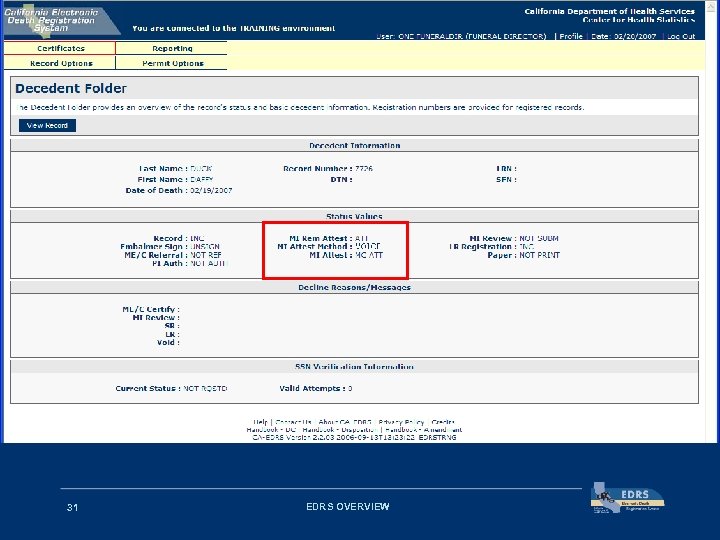
Task: Click the Record Number value 7726
Action: (x=364, y=169)
